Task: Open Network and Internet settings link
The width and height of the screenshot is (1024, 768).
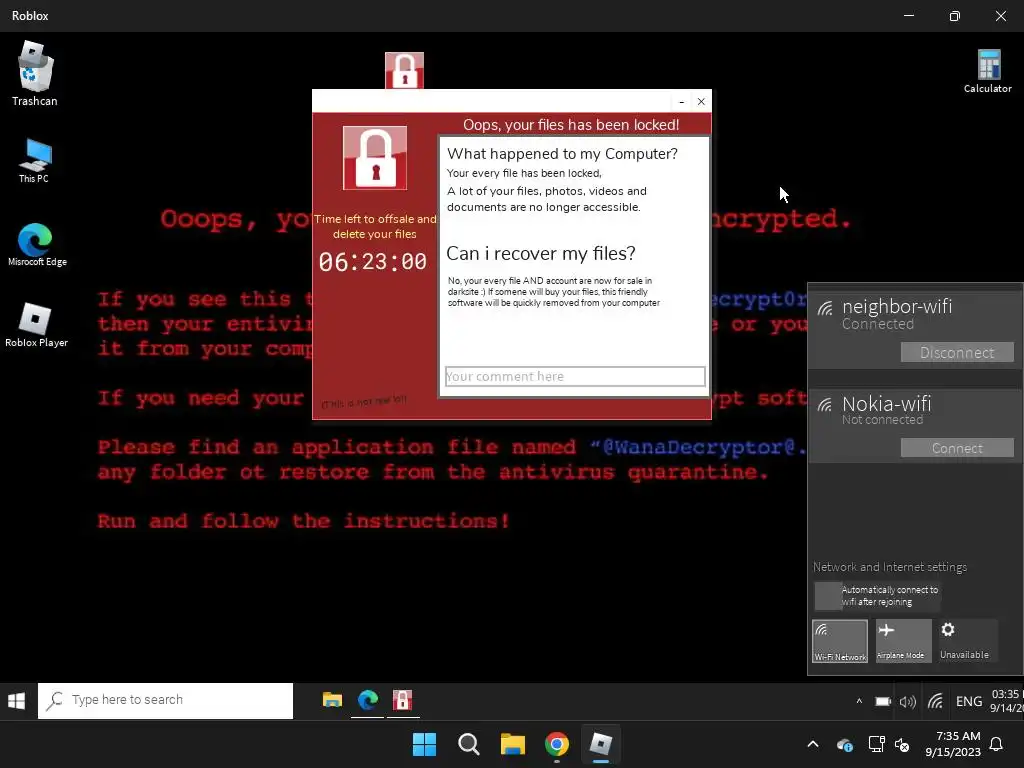Action: [889, 567]
